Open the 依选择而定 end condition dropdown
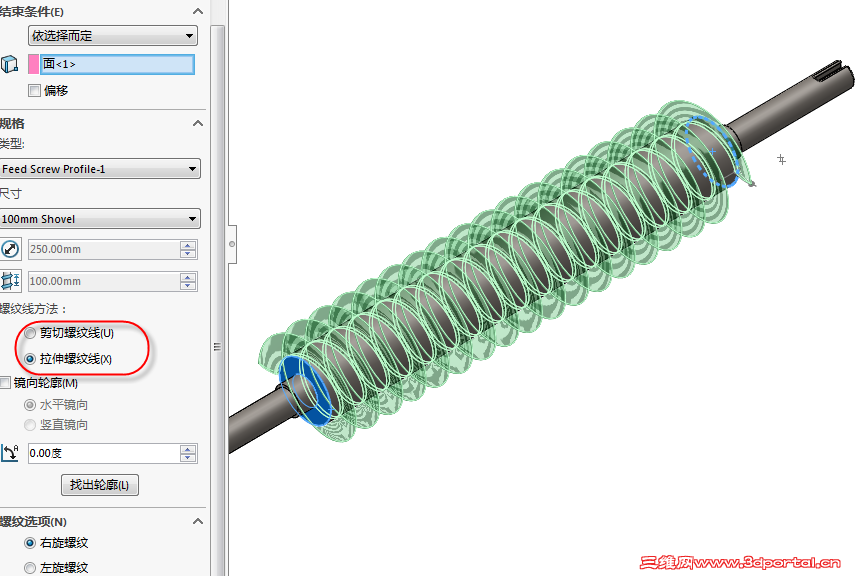 (x=112, y=36)
